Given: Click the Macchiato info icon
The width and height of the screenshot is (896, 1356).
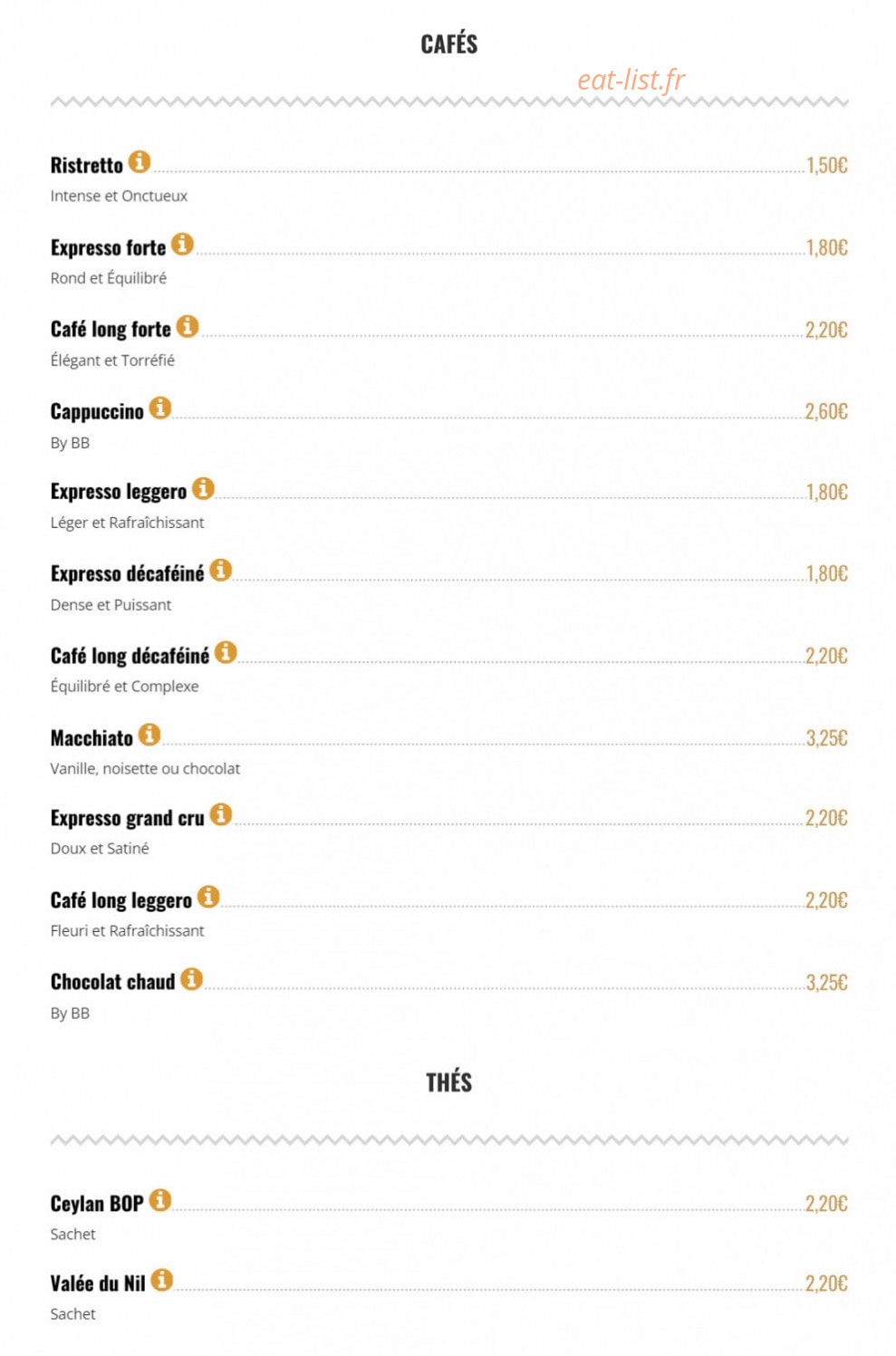Looking at the screenshot, I should (150, 735).
